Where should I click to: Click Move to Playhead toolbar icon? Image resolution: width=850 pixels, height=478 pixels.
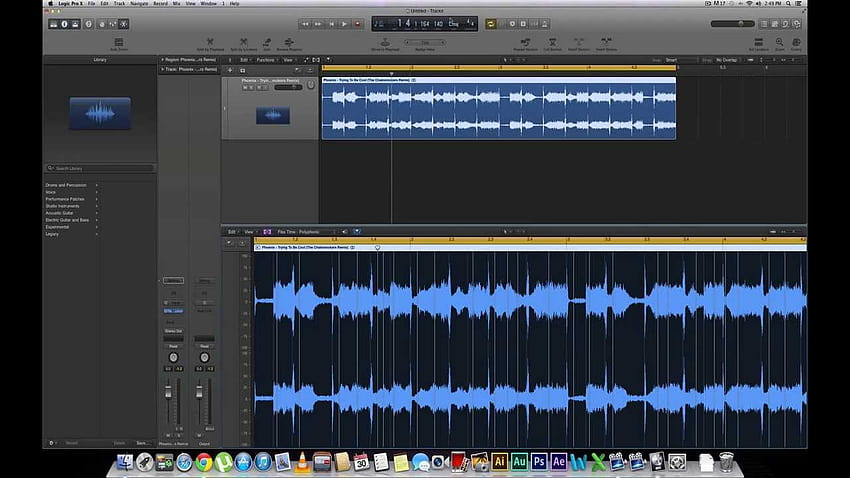point(385,44)
